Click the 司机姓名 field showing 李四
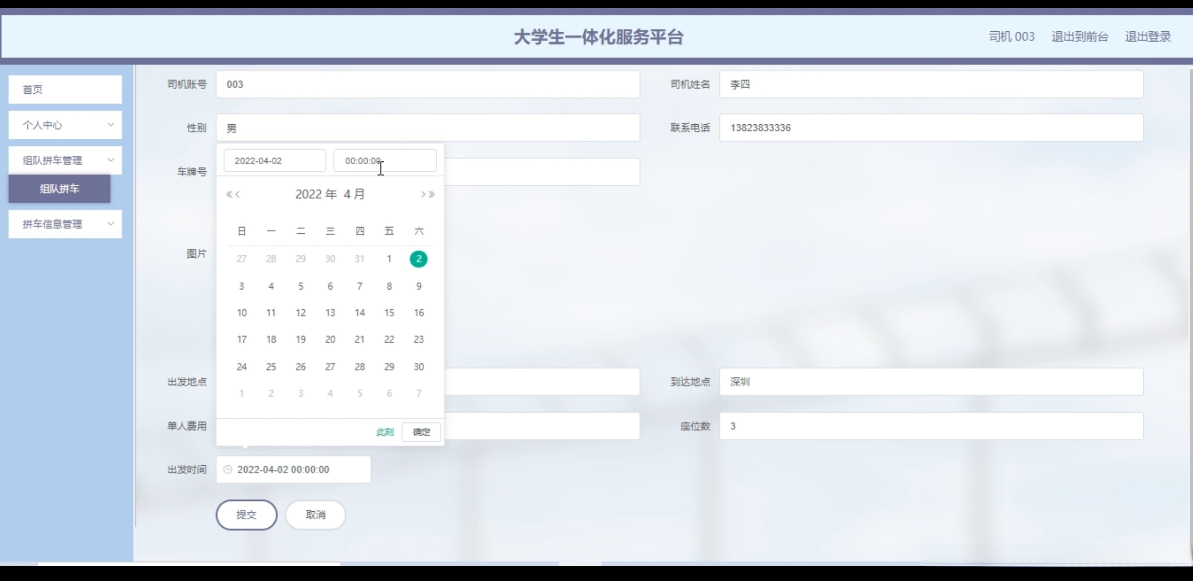1193x581 pixels. point(930,85)
